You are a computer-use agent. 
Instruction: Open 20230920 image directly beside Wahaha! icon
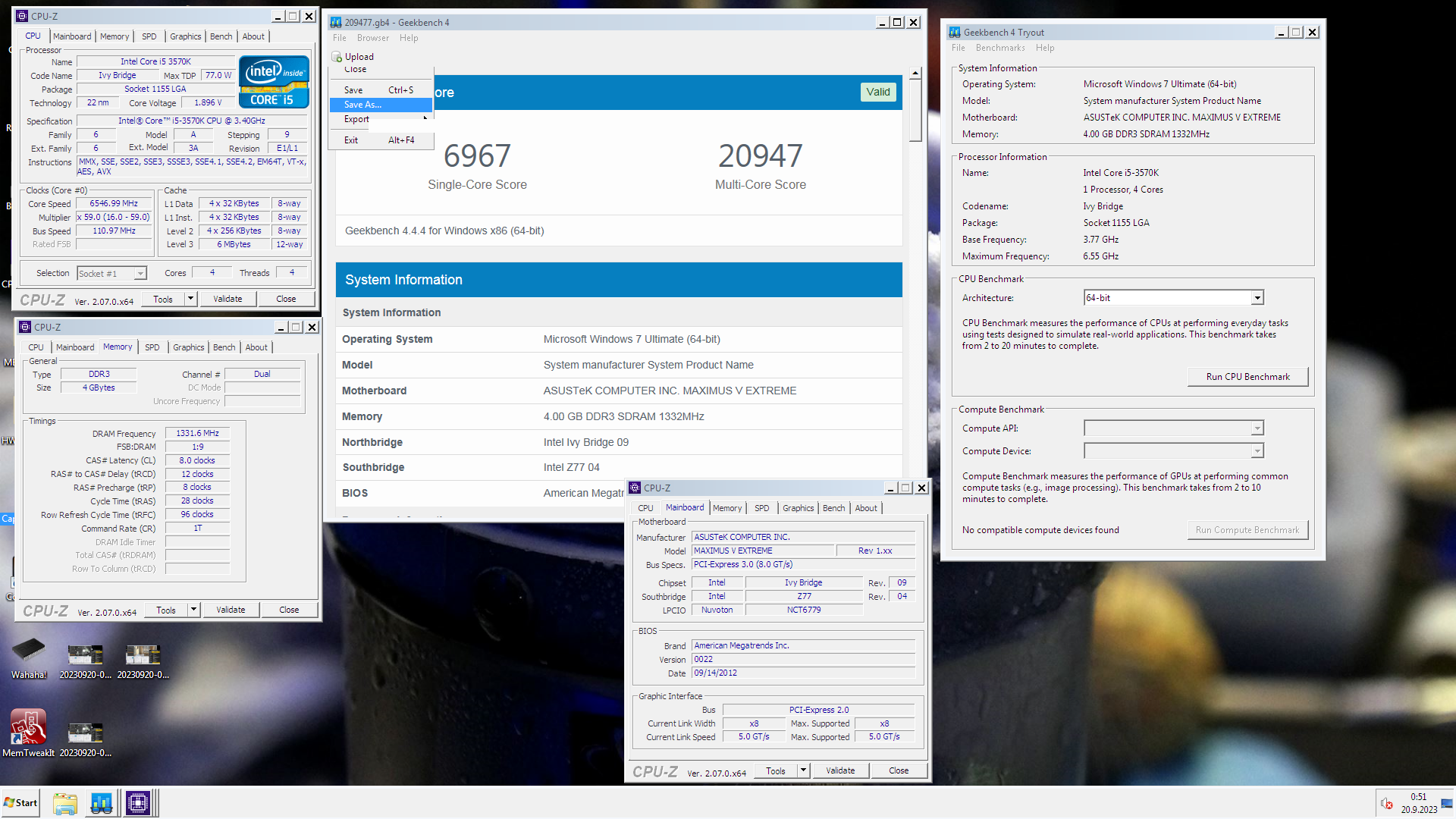point(85,660)
